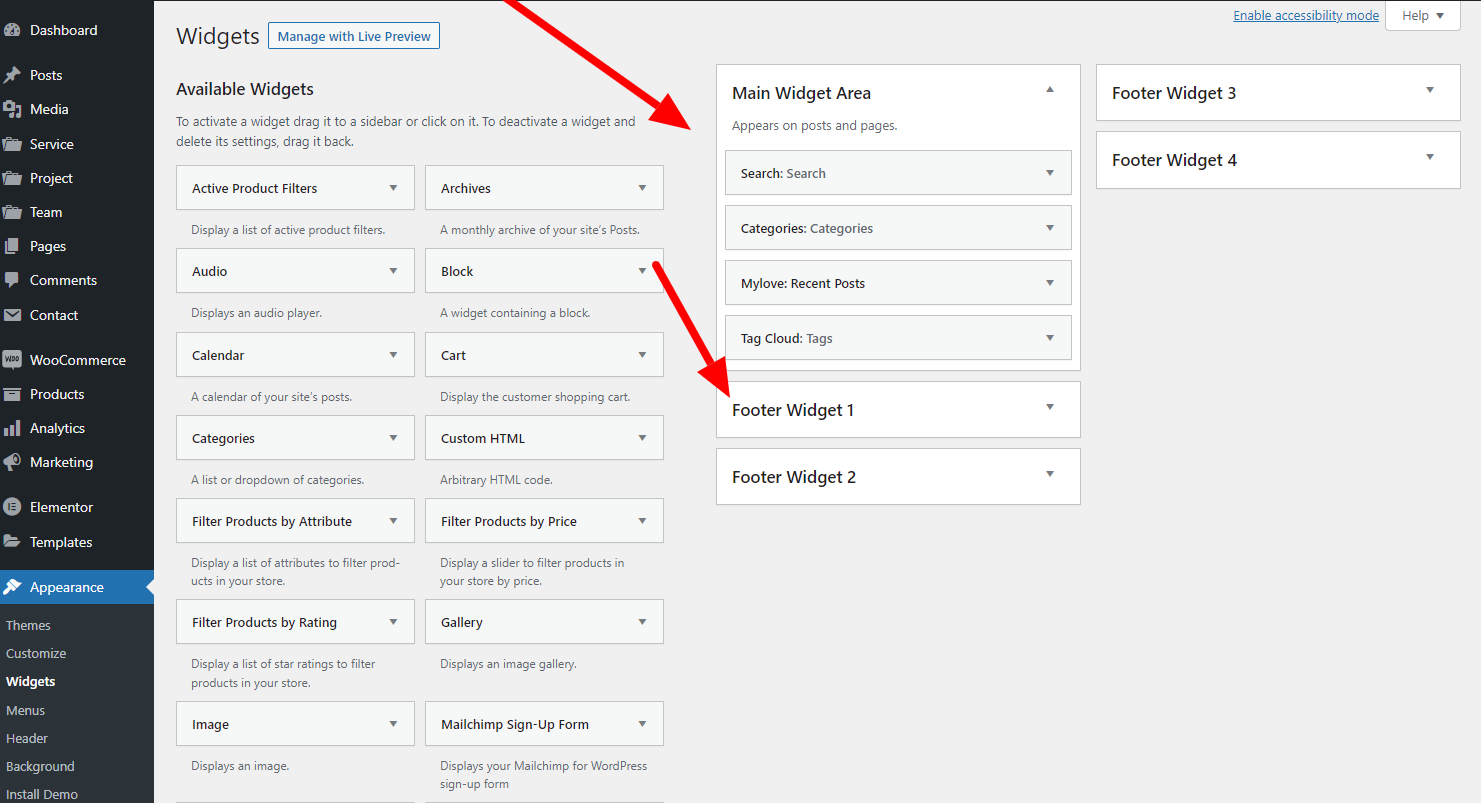This screenshot has height=803, width=1481.
Task: Open the Themes submenu item
Action: coord(28,625)
